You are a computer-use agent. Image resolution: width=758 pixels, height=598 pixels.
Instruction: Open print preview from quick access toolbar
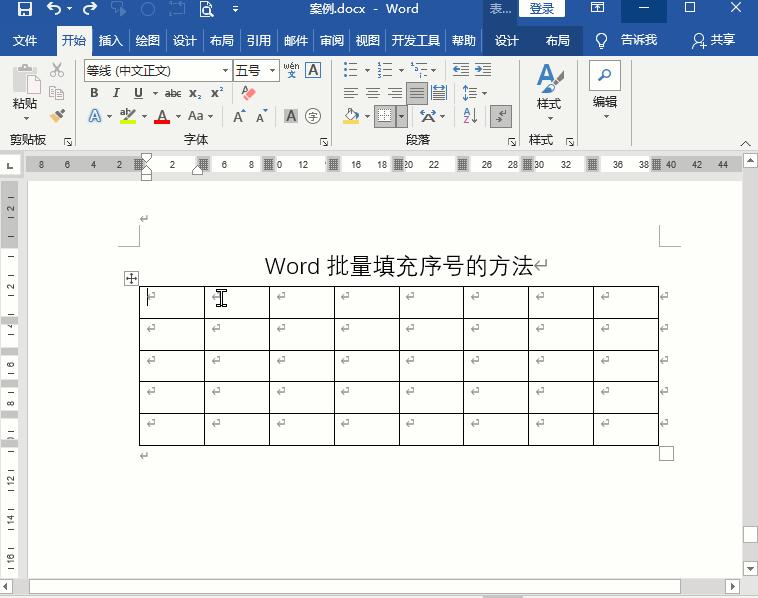pos(206,9)
